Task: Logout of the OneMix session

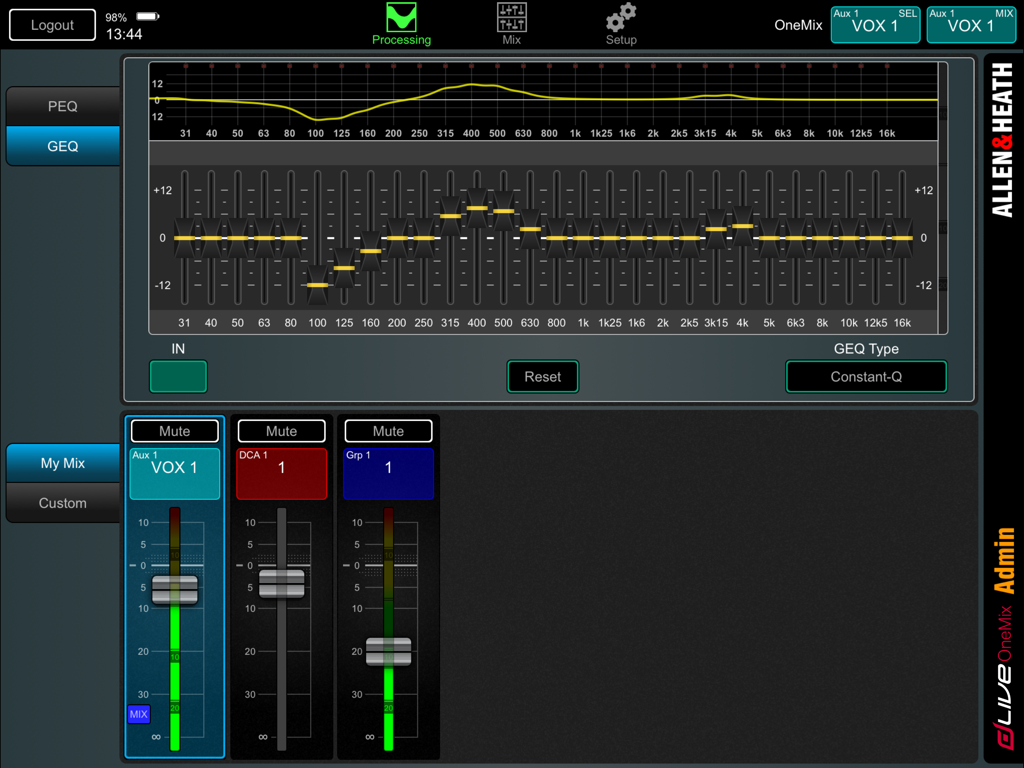Action: point(52,24)
